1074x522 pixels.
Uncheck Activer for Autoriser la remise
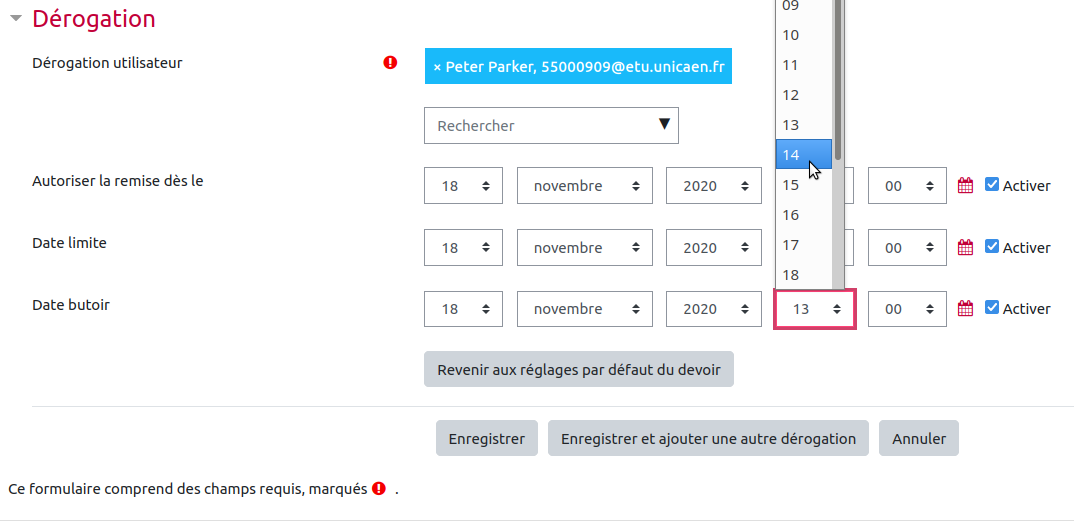tap(992, 185)
